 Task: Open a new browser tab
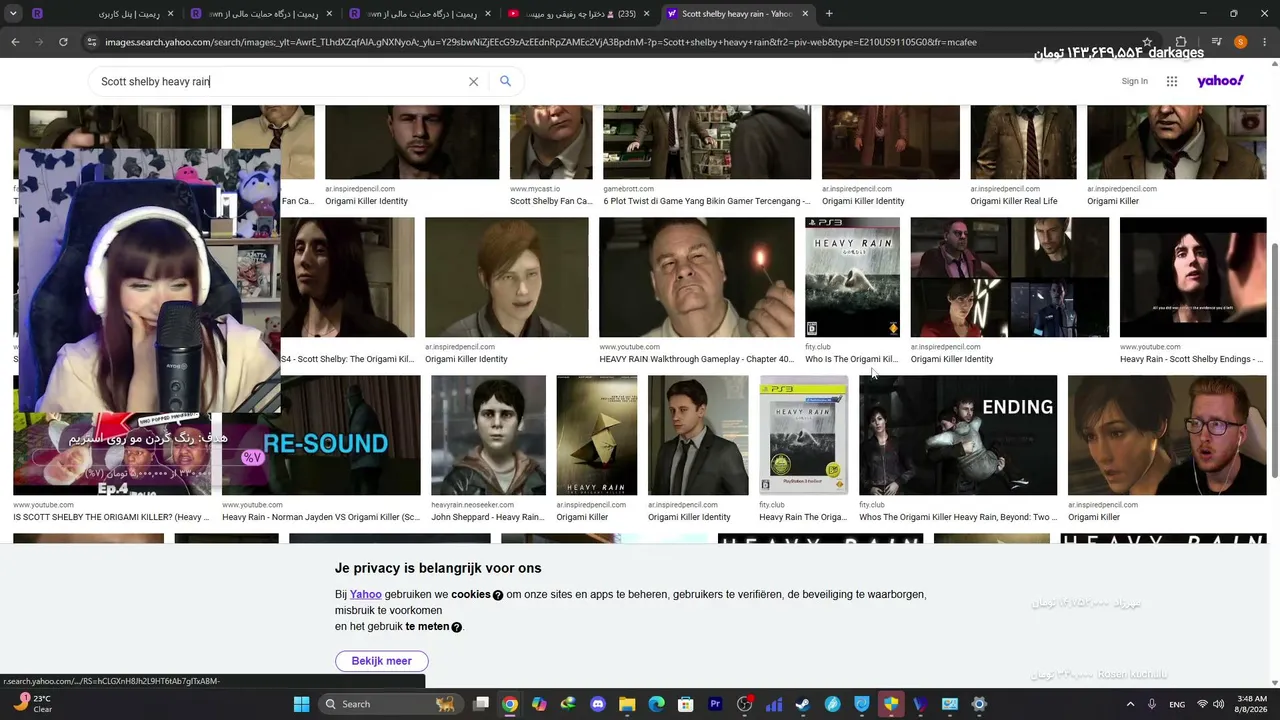click(829, 14)
